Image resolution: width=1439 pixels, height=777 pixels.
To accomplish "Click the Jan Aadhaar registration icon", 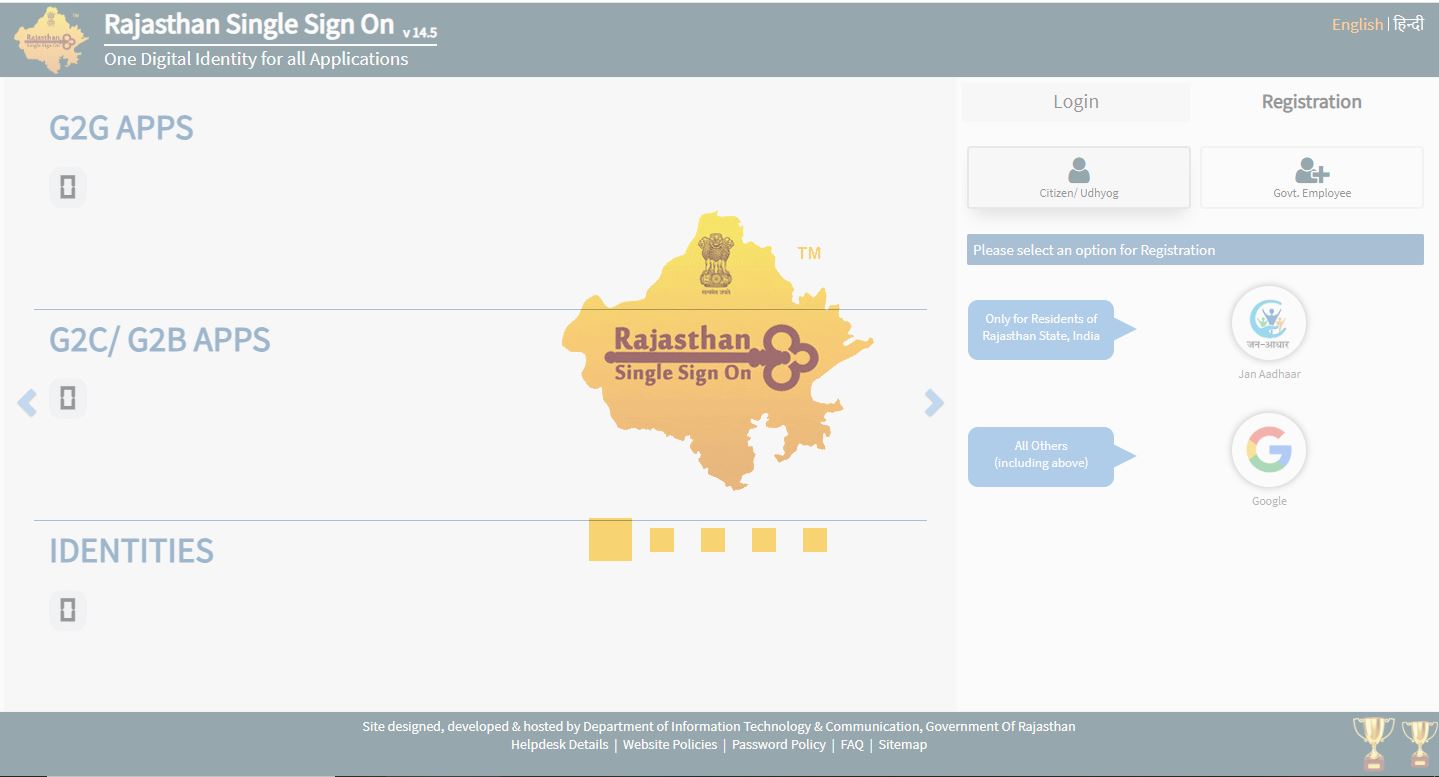I will 1268,323.
